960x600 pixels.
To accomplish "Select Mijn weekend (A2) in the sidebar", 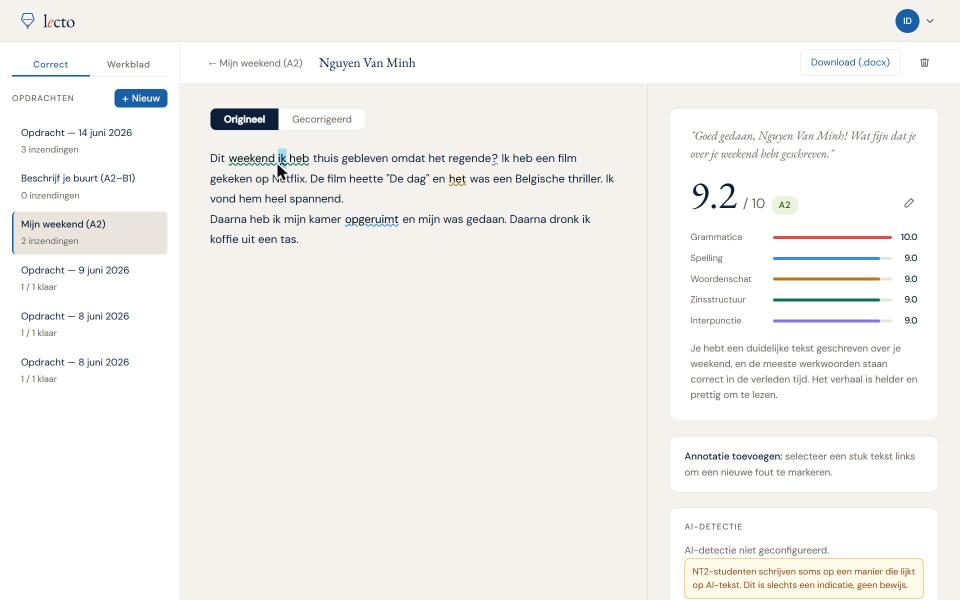I will click(89, 233).
